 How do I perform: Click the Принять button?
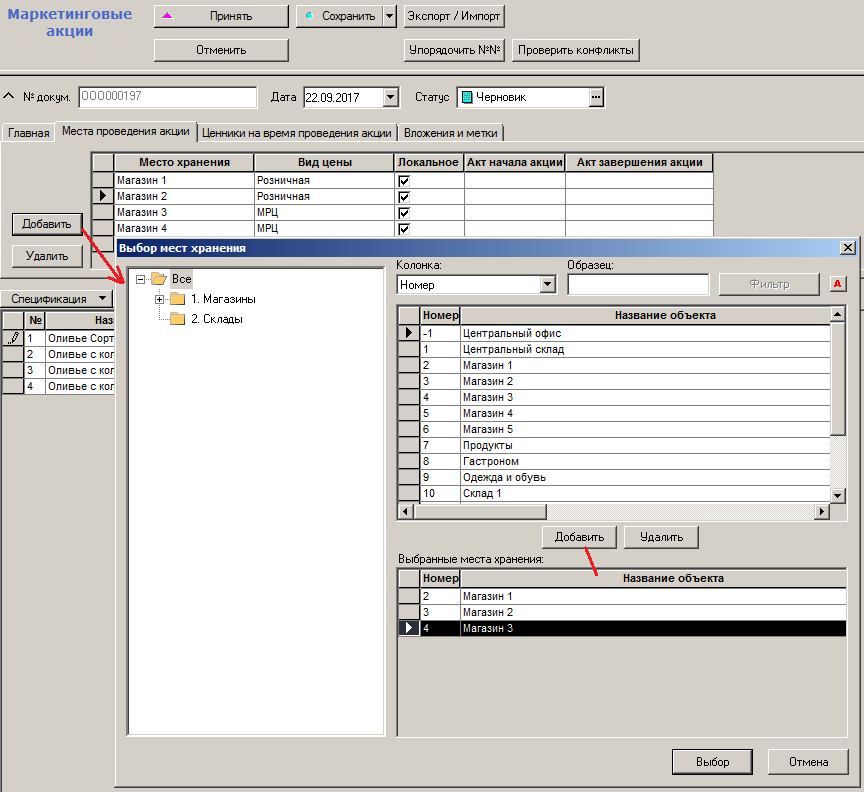(221, 16)
